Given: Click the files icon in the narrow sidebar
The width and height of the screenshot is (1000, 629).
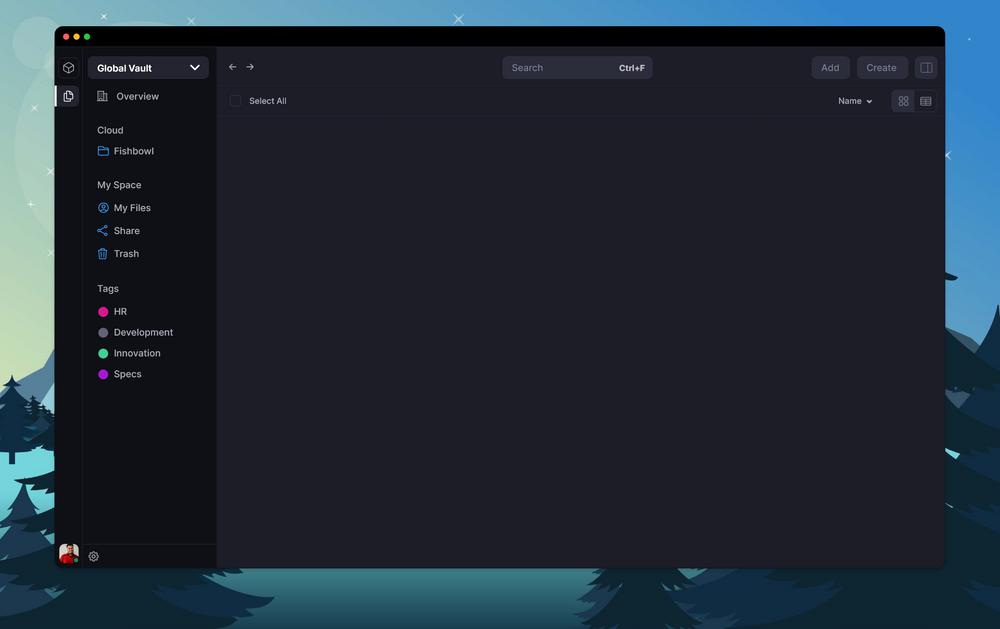Looking at the screenshot, I should point(68,96).
